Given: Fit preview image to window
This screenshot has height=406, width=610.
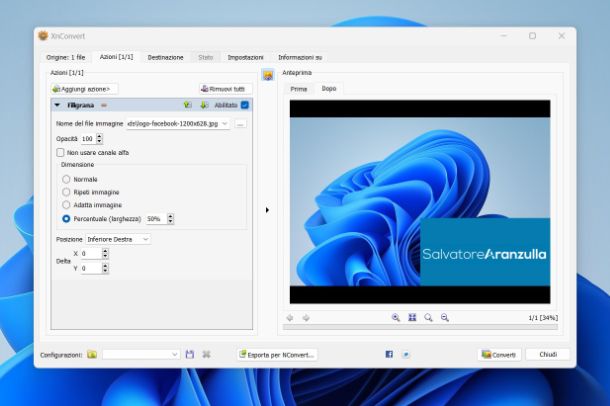Looking at the screenshot, I should click(412, 318).
